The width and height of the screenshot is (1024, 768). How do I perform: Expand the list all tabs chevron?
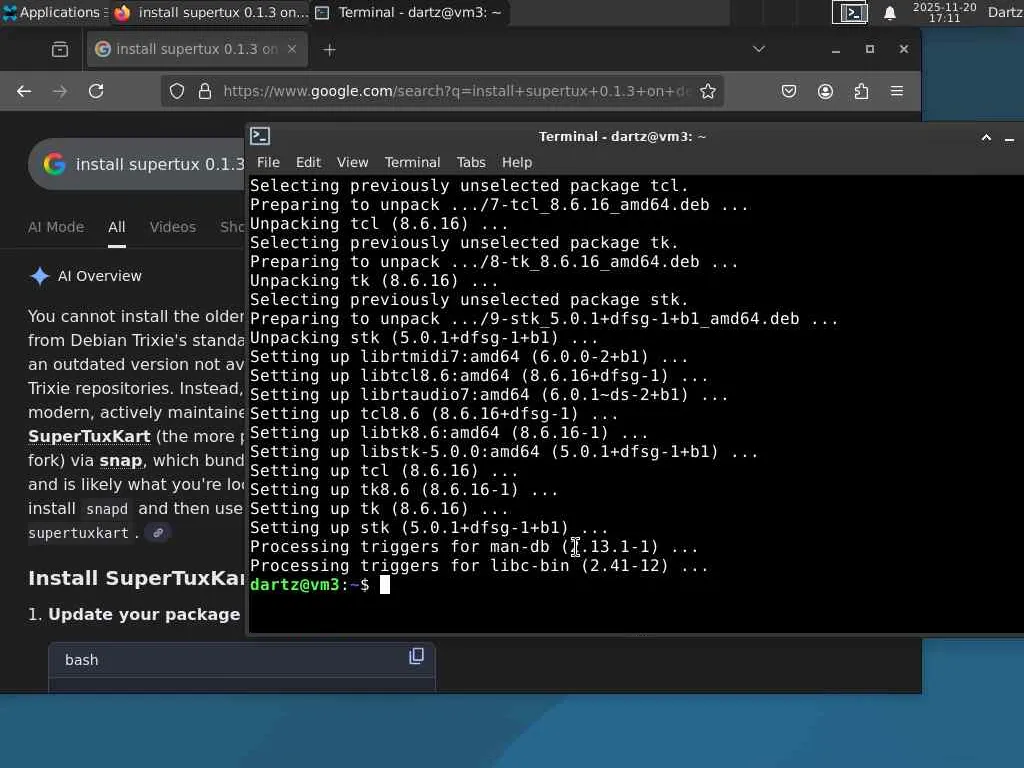coord(758,49)
